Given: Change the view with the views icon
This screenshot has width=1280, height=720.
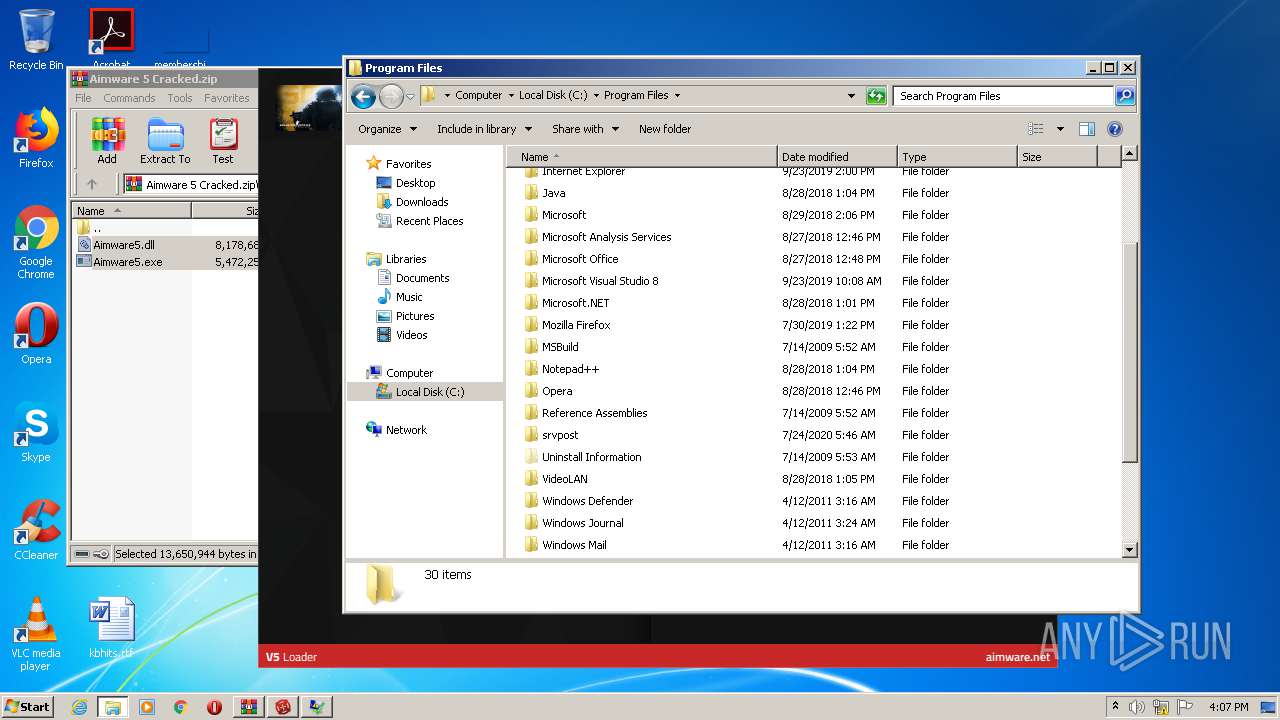Looking at the screenshot, I should pos(1036,129).
